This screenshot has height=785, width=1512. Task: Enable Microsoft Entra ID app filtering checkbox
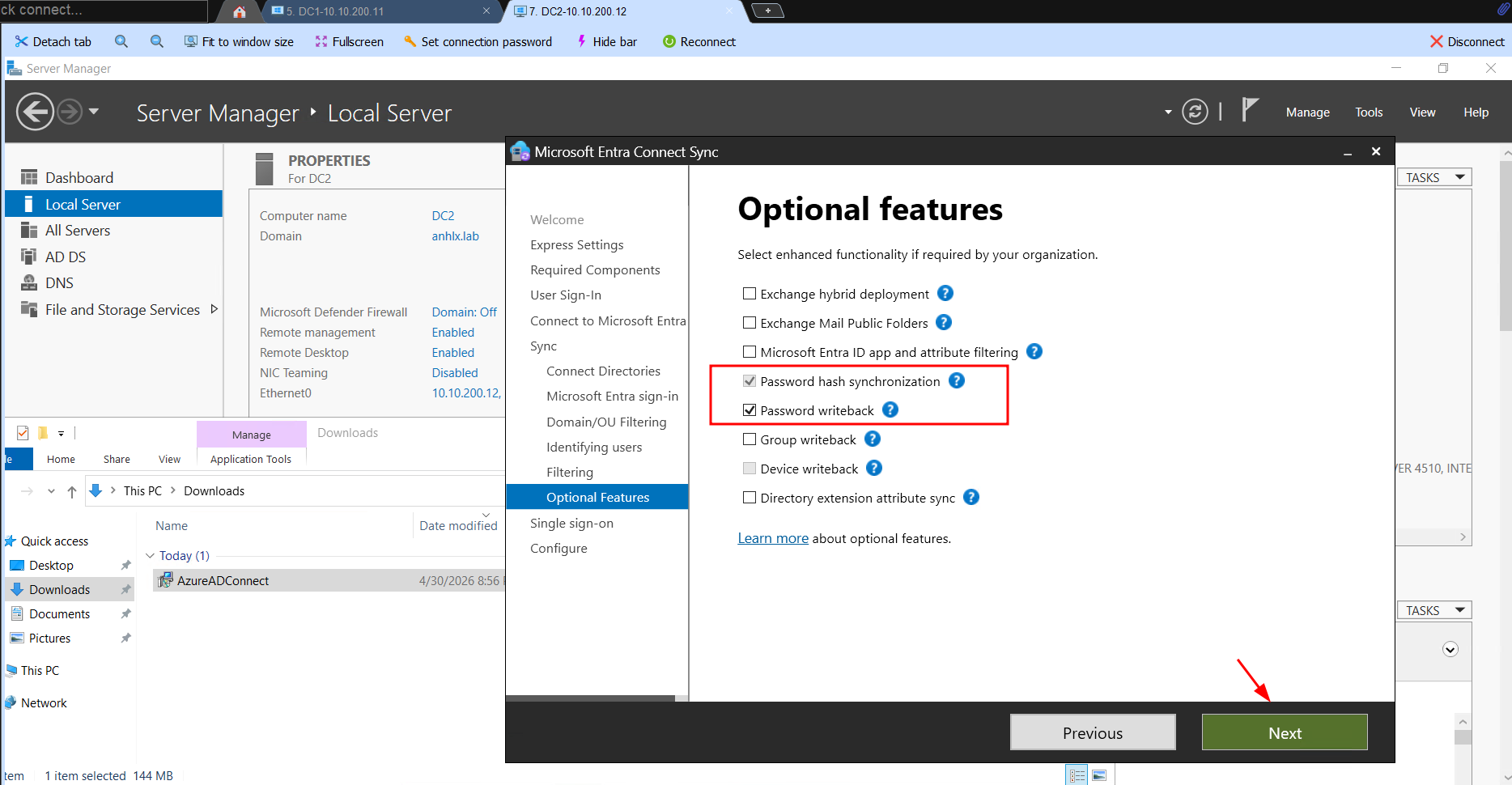tap(750, 352)
